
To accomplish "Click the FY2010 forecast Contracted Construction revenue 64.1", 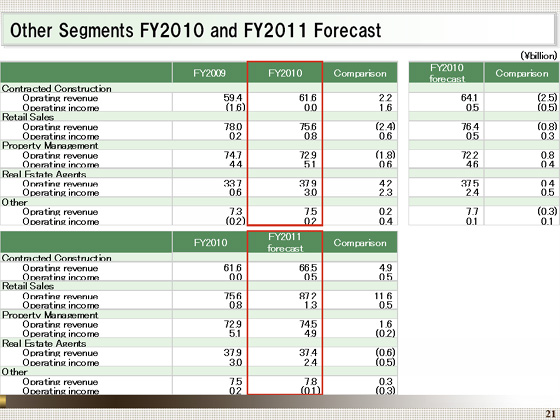I will 469,98.
